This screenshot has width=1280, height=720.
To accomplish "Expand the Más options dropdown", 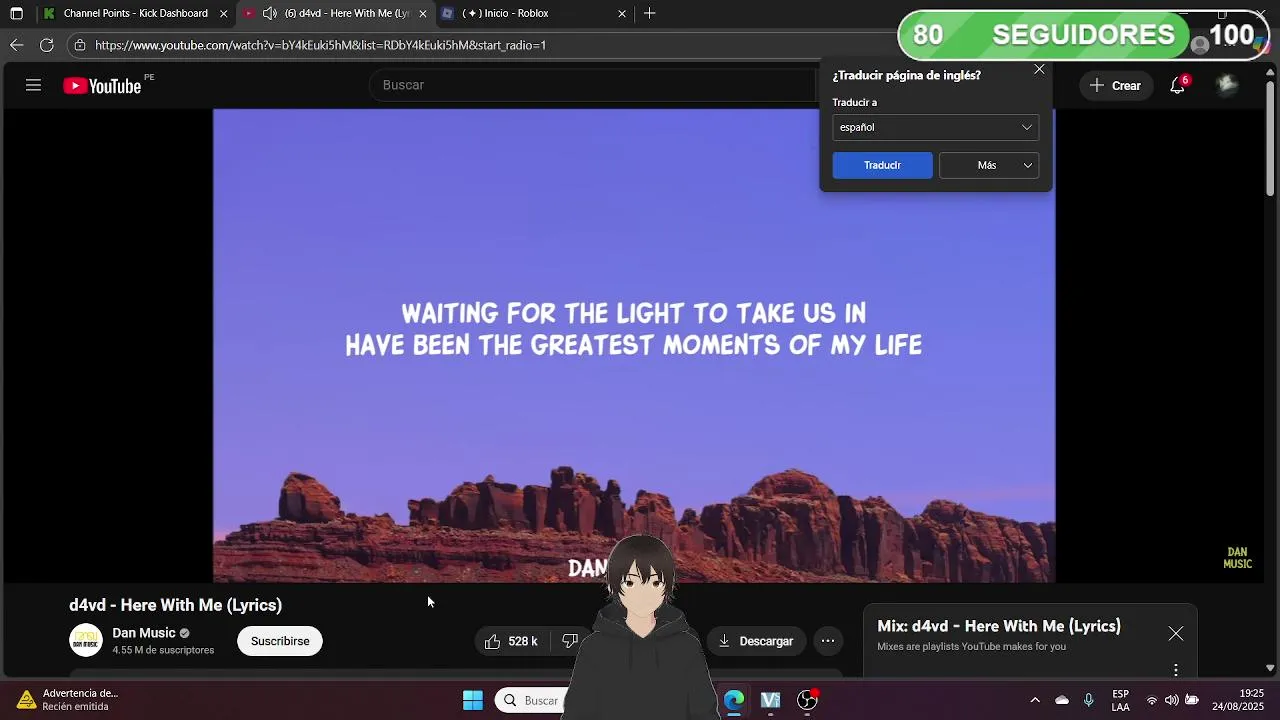I will click(989, 165).
